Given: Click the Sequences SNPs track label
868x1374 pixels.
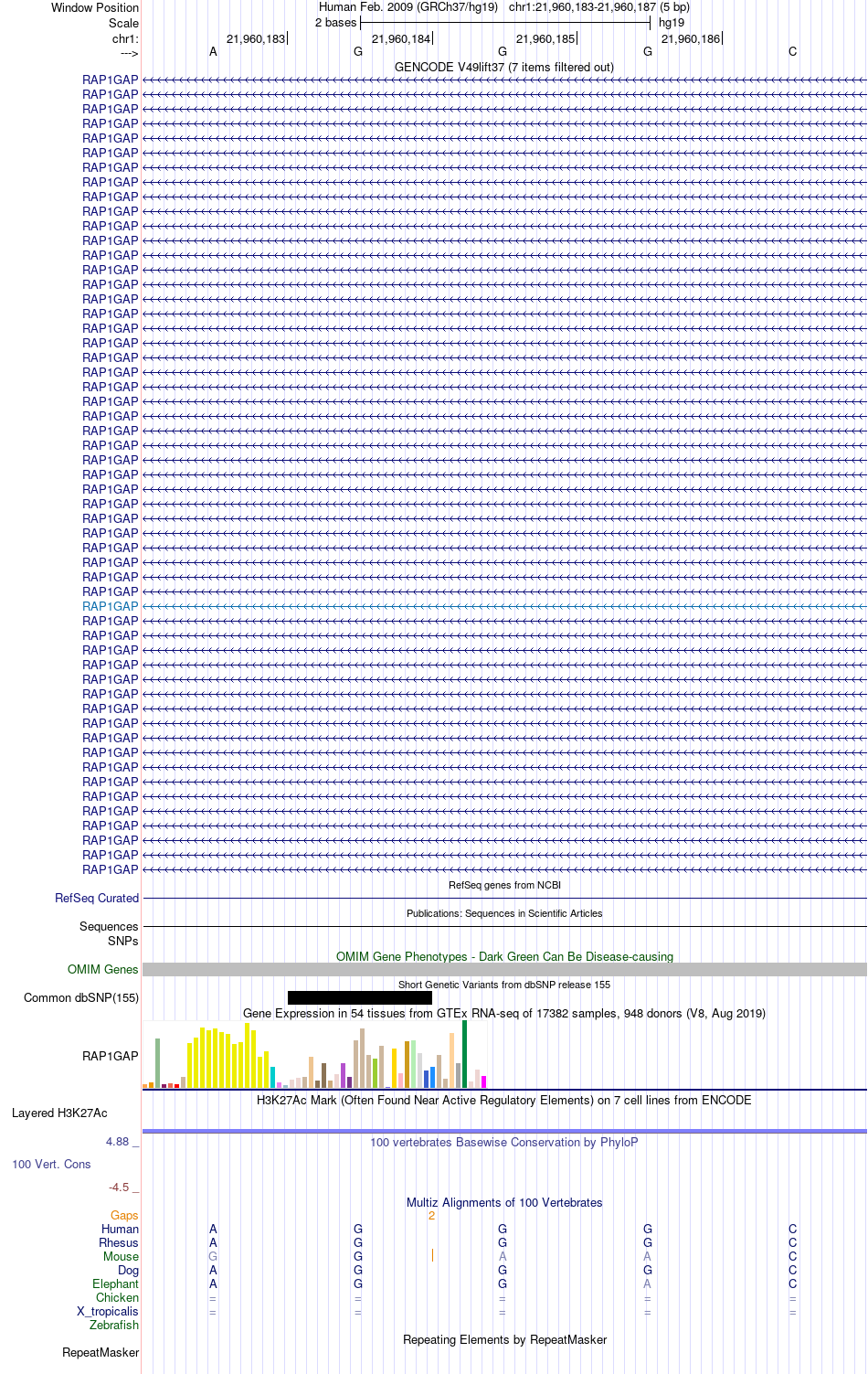Looking at the screenshot, I should (109, 933).
